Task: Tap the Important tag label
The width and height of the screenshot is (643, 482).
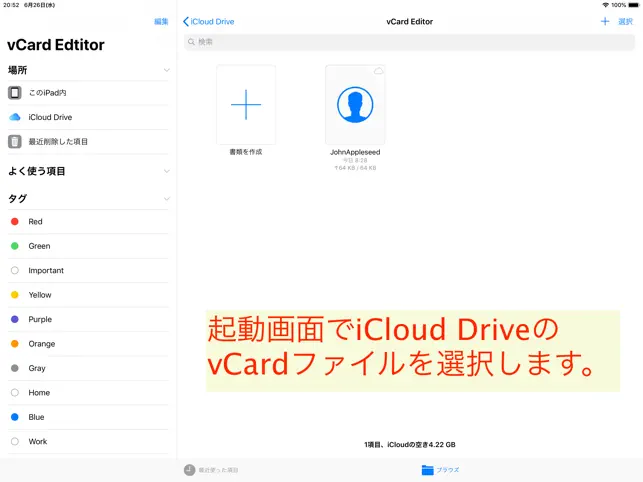Action: pos(46,270)
